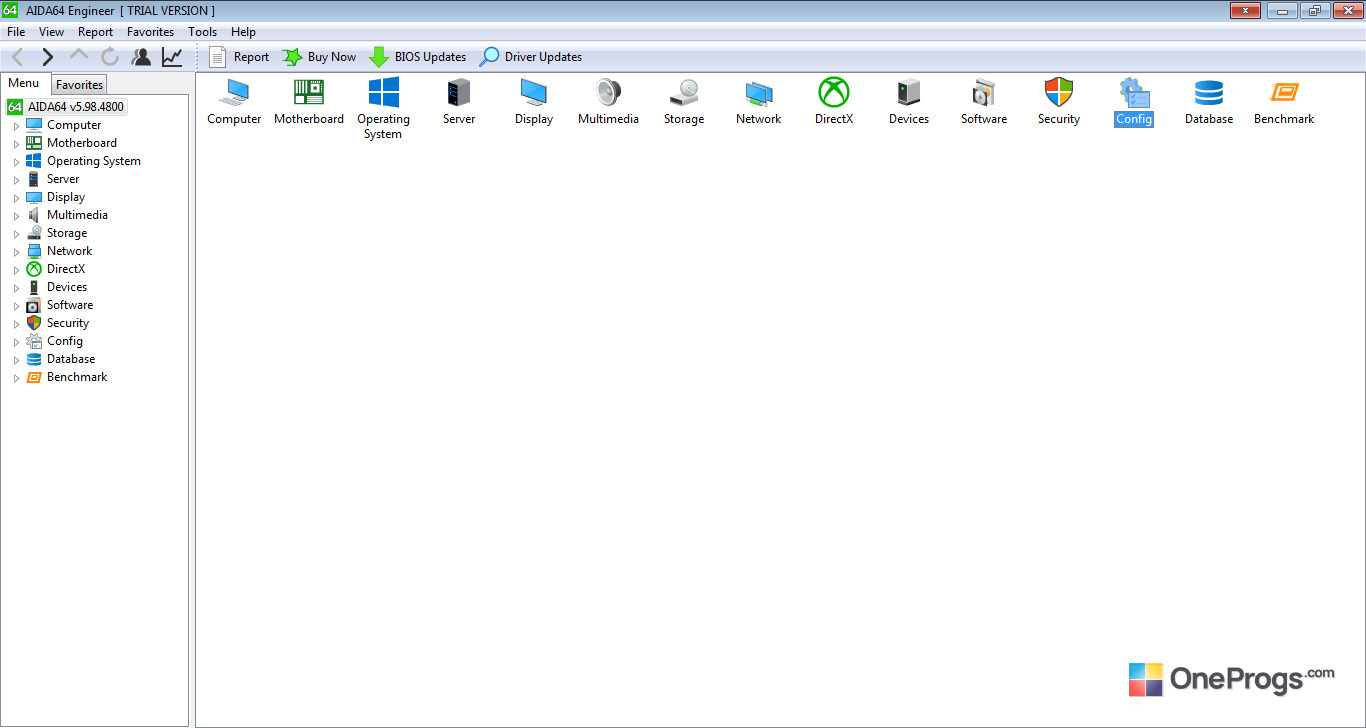Click the Report toolbar button
The image size is (1366, 728).
click(239, 57)
